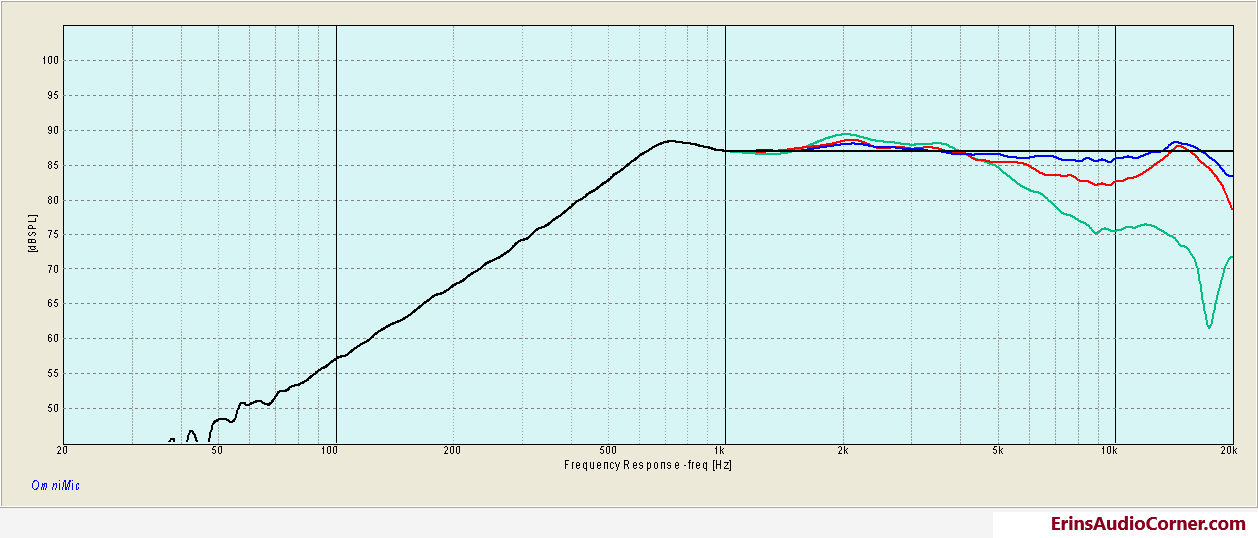Viewport: 1258px width, 538px height.
Task: Click the 100 dB y-axis value
Action: (52, 61)
